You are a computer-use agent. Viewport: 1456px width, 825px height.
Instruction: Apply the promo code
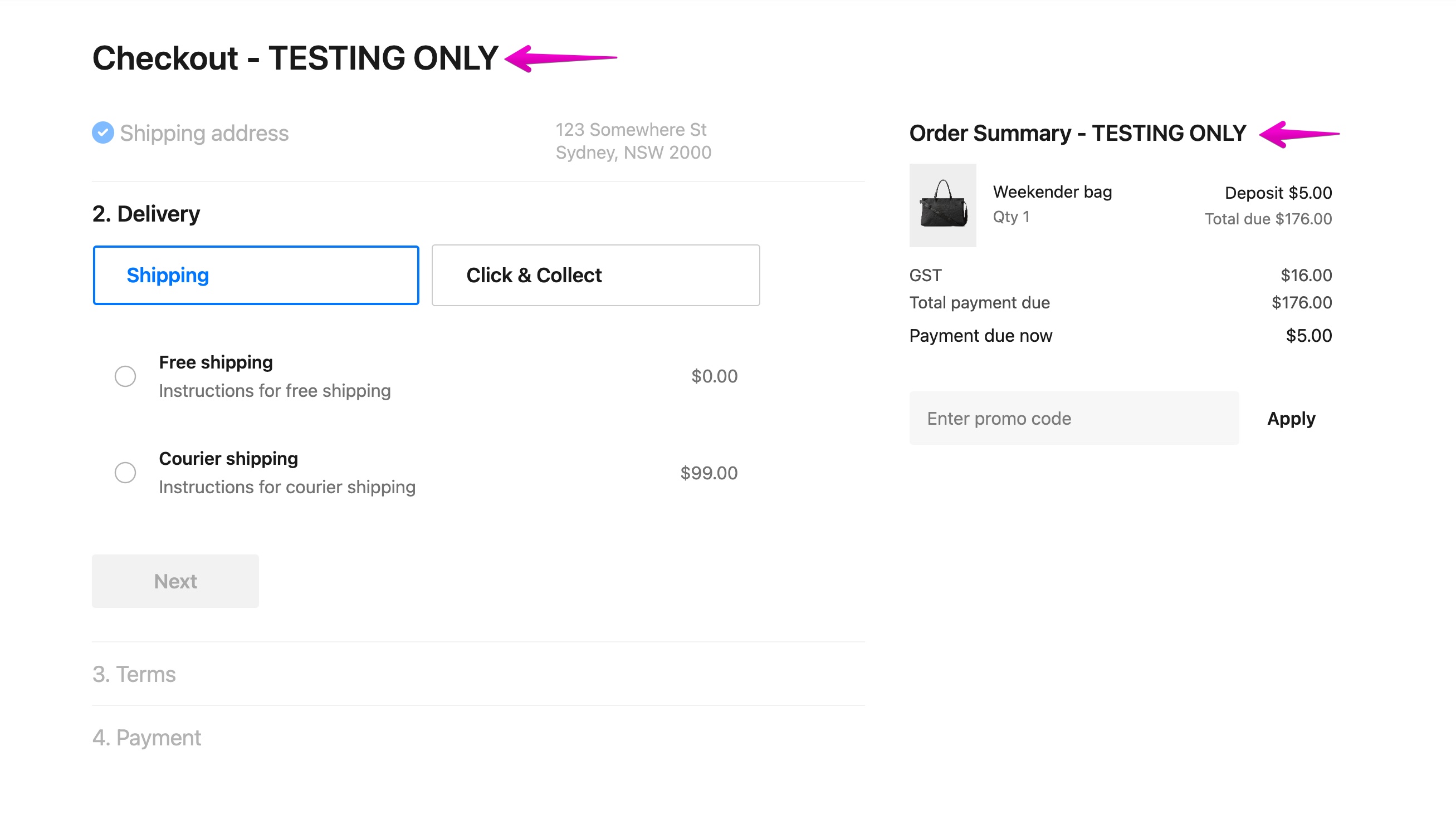(1291, 419)
